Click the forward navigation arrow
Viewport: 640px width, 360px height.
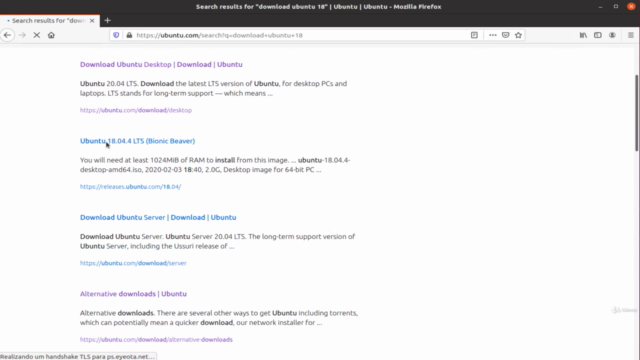point(22,35)
